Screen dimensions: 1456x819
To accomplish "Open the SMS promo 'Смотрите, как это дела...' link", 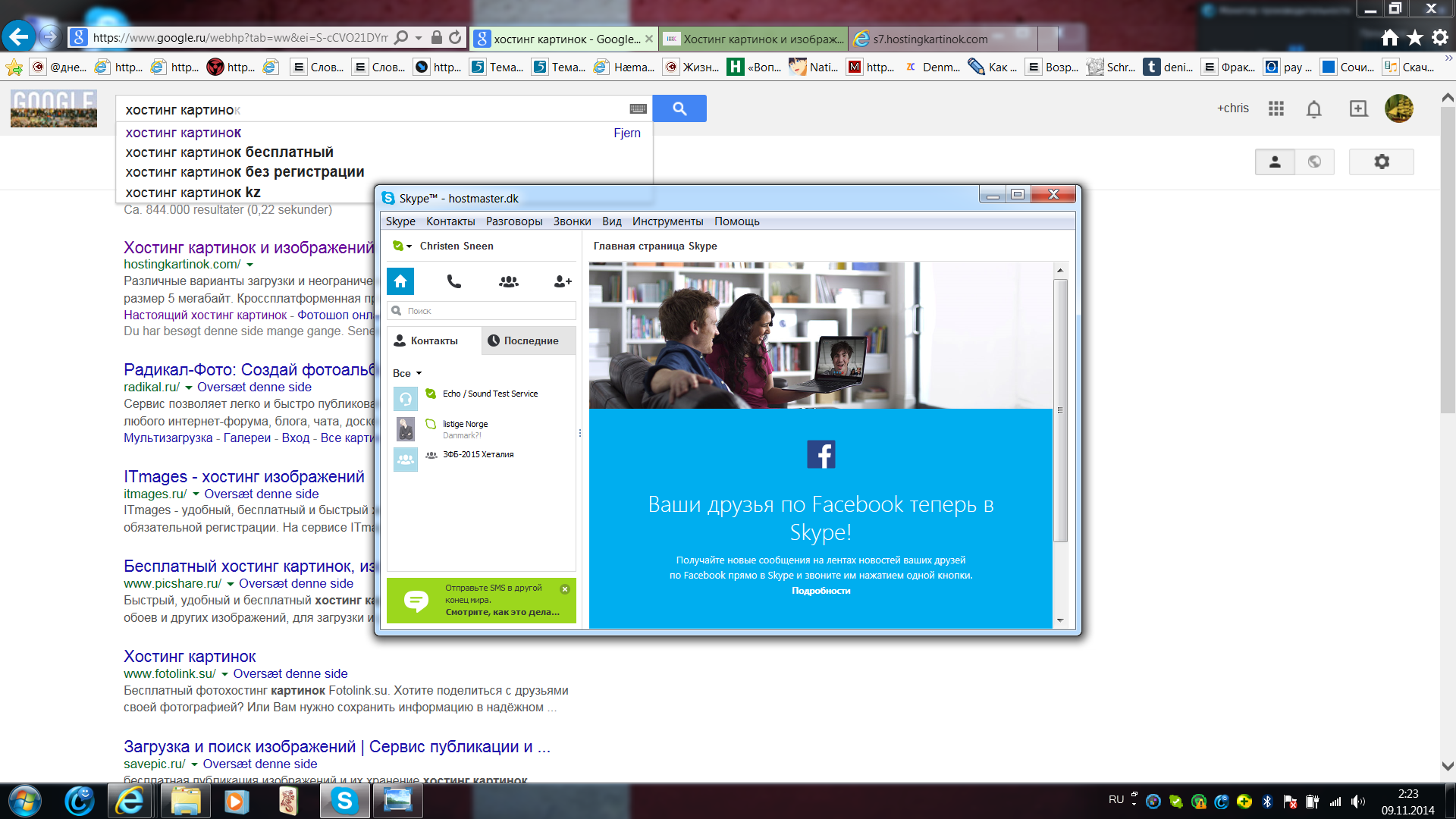I will click(502, 612).
